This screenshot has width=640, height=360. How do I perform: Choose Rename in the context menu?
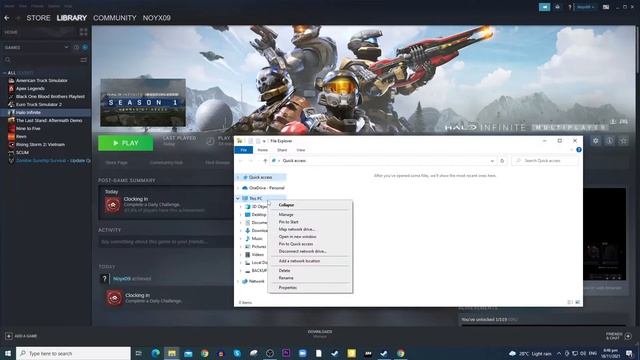[x=310, y=278]
